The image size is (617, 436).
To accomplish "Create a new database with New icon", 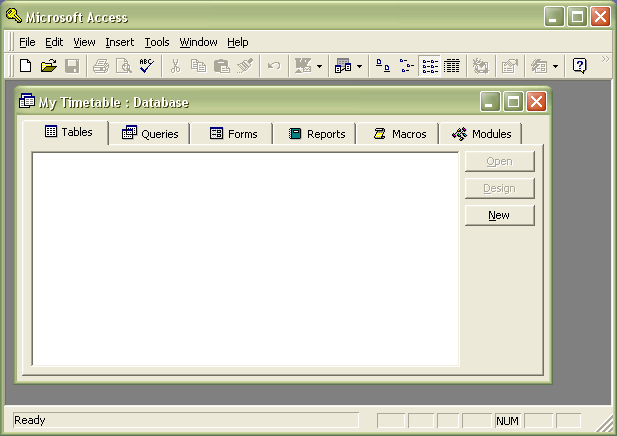I will pyautogui.click(x=26, y=66).
